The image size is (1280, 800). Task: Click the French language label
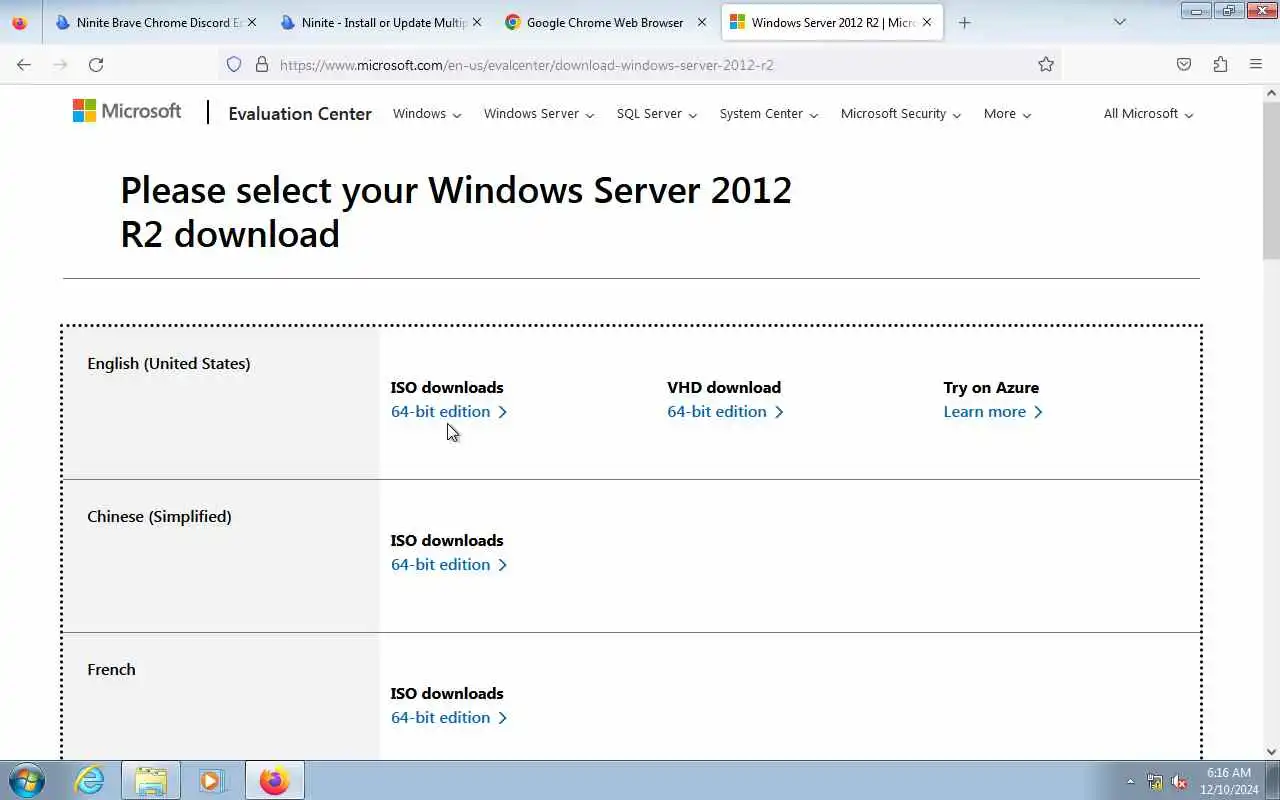[111, 669]
